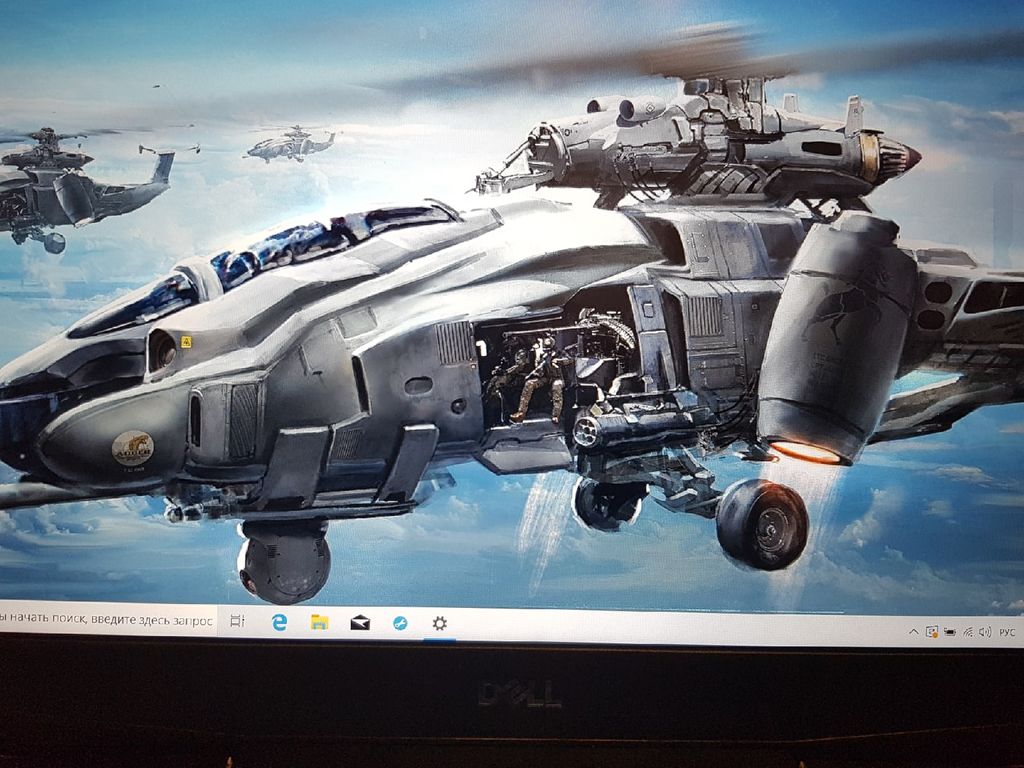The image size is (1024, 768).
Task: Open File Explorer folder icon
Action: pyautogui.click(x=319, y=622)
